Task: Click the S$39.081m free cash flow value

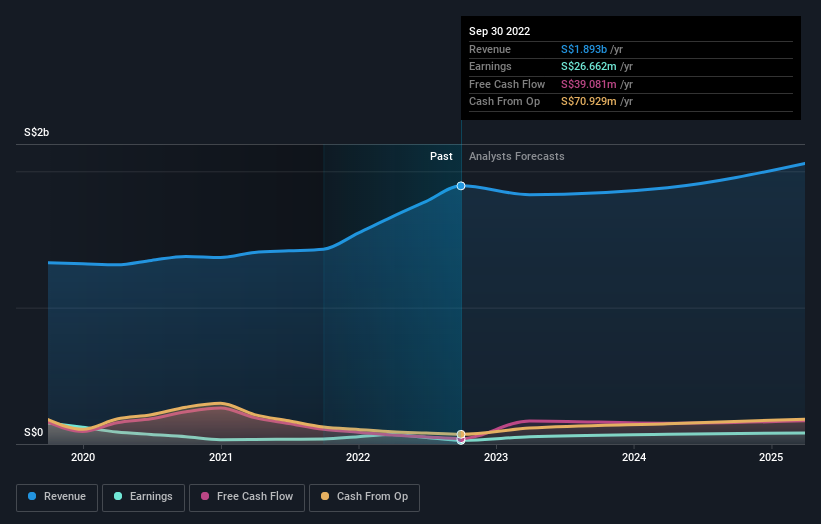Action: click(x=589, y=84)
